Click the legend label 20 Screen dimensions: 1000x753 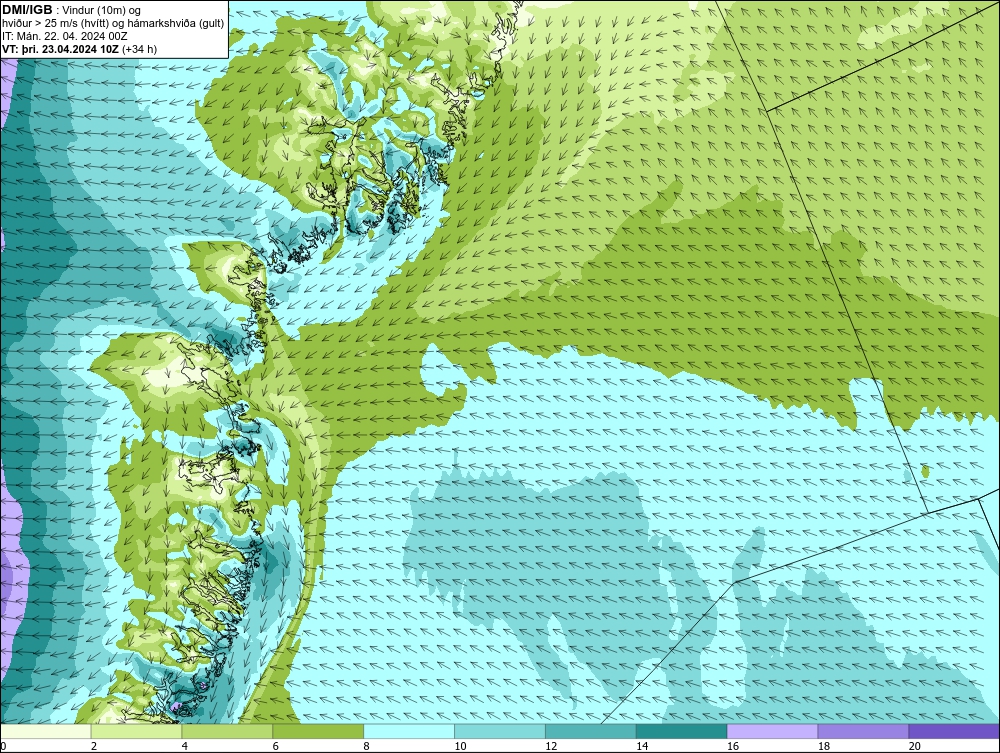click(915, 746)
